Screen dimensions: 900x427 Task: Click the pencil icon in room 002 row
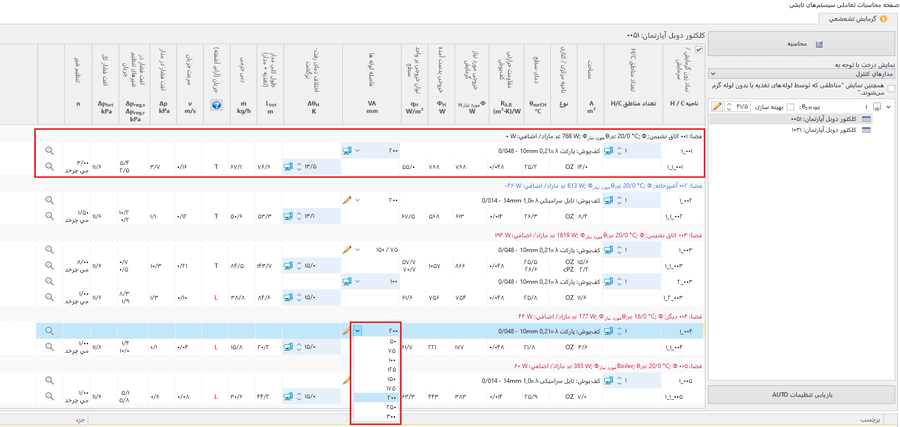click(347, 200)
